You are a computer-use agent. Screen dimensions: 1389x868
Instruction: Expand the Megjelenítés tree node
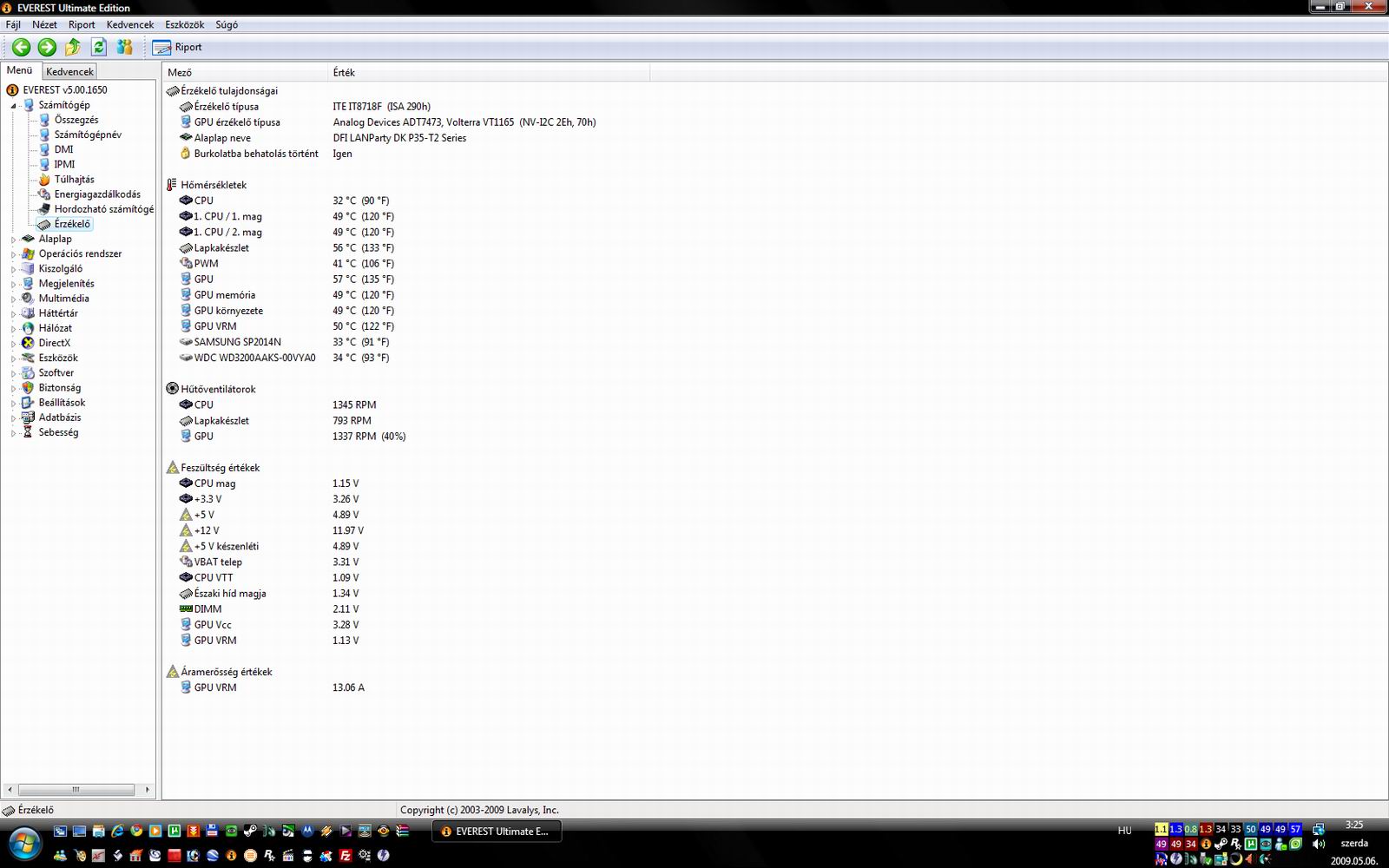coord(14,283)
